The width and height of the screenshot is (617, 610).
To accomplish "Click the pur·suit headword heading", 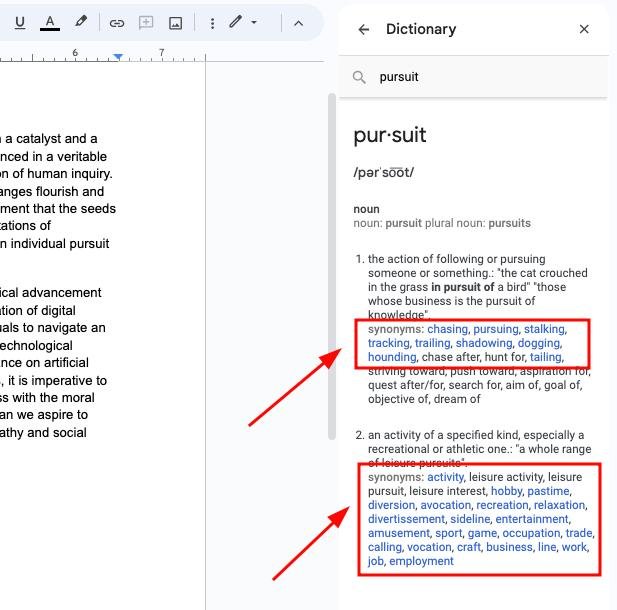I will pyautogui.click(x=390, y=136).
